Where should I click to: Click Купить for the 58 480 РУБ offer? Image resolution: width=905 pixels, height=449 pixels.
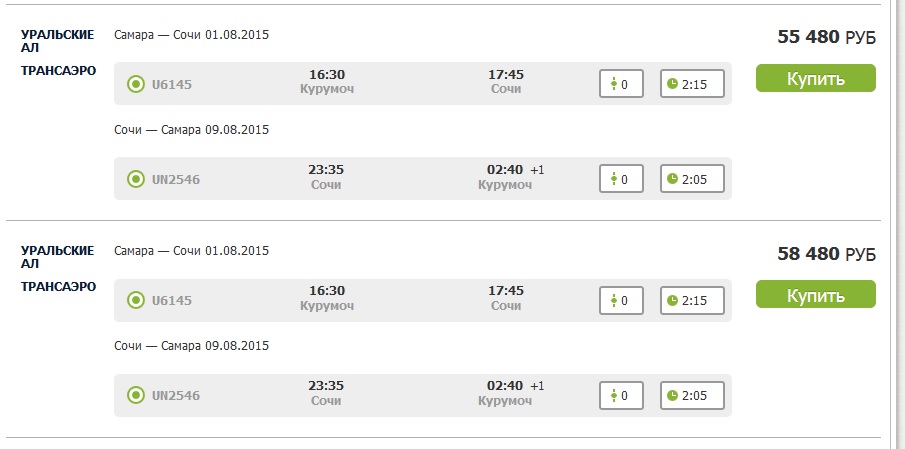coord(816,294)
